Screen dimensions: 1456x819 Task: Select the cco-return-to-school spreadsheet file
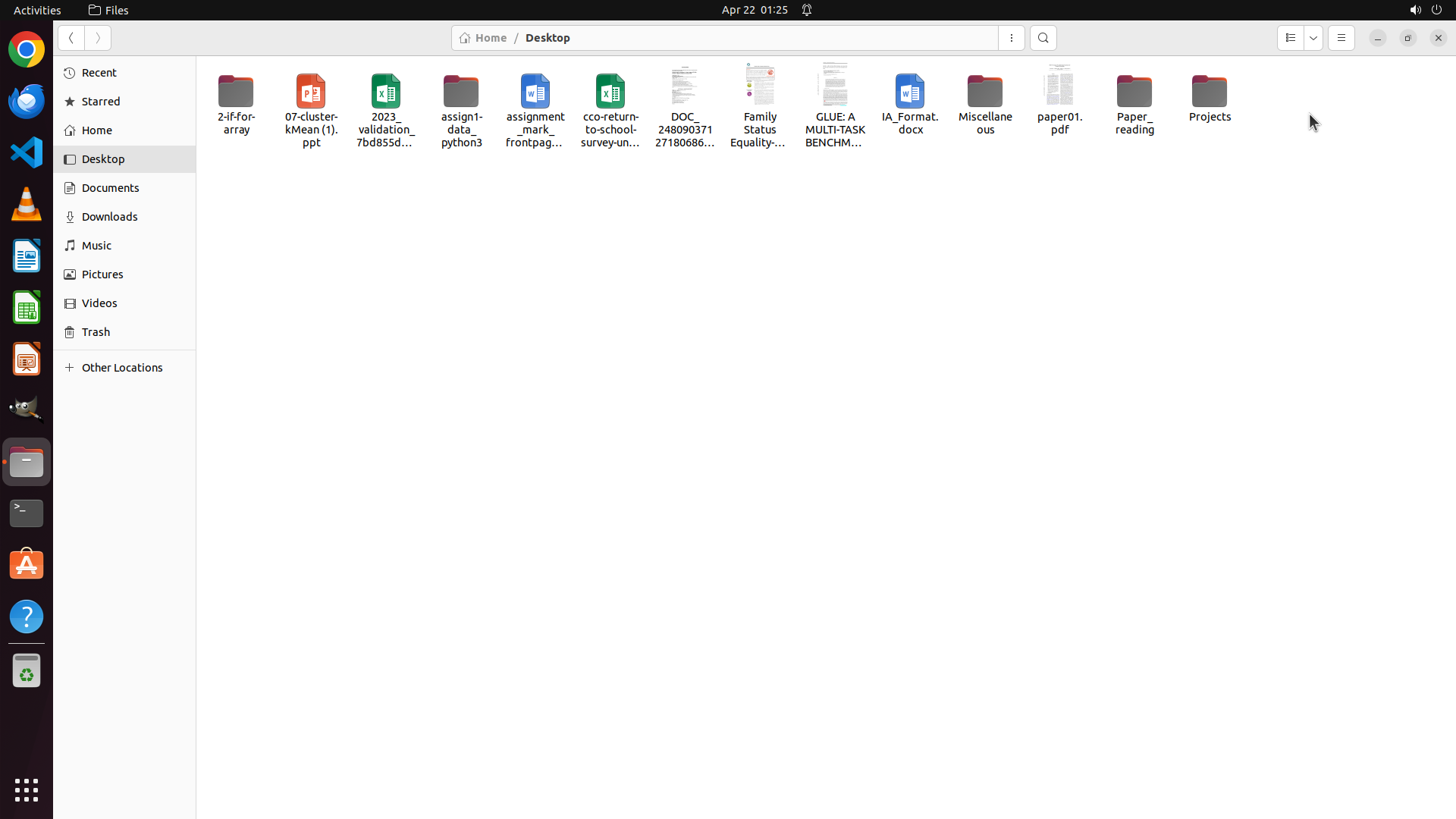click(x=610, y=93)
